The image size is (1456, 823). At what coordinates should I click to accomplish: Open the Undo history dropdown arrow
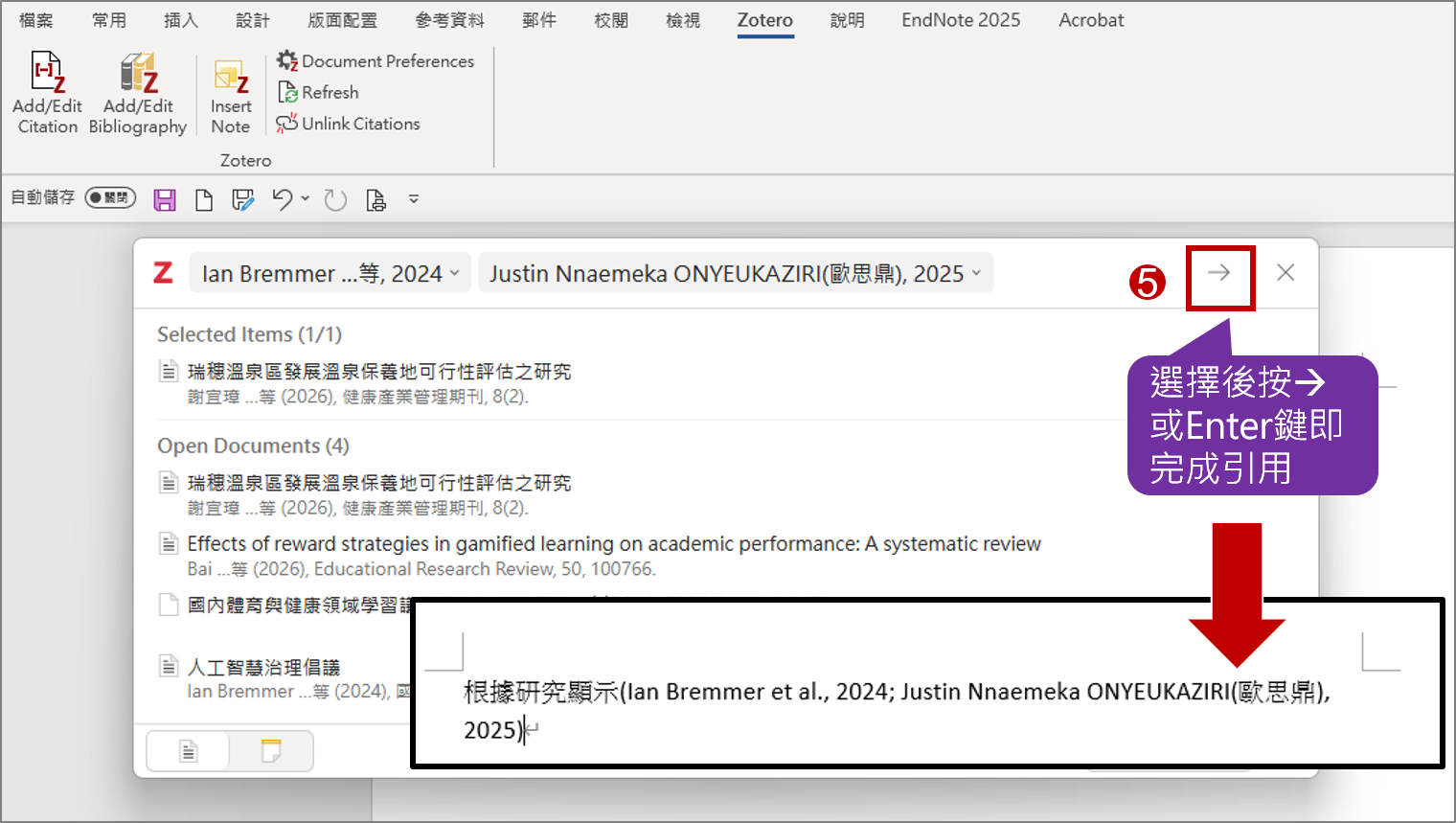click(x=306, y=198)
